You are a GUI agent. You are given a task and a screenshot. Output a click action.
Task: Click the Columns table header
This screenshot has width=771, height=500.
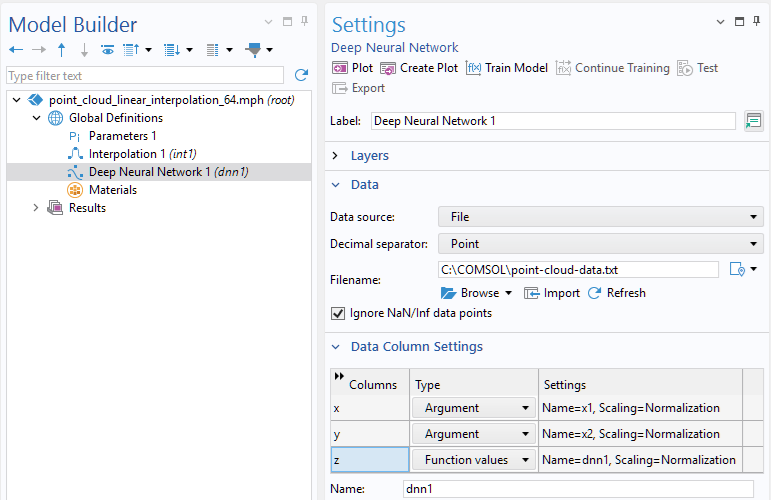373,385
